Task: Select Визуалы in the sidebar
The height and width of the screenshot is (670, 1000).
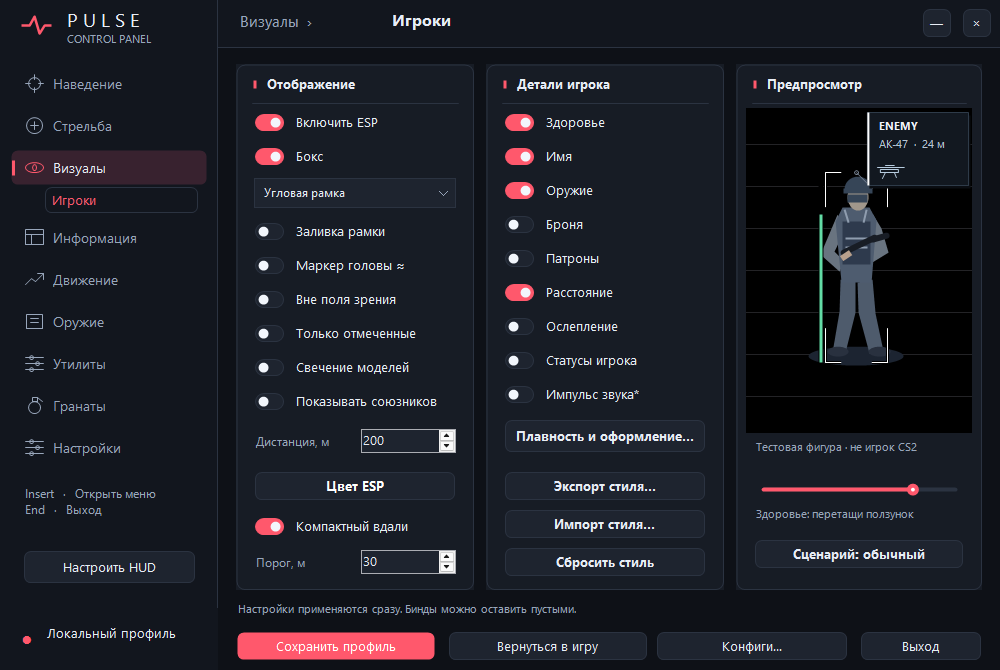Action: pyautogui.click(x=109, y=168)
